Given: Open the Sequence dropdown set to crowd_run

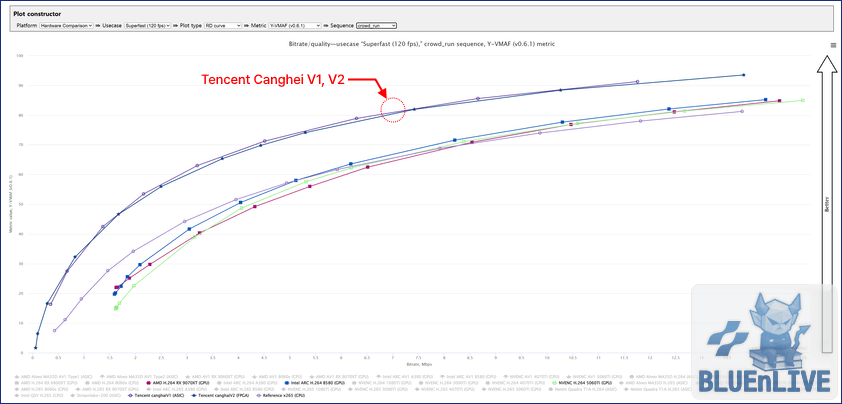Looking at the screenshot, I should point(376,25).
